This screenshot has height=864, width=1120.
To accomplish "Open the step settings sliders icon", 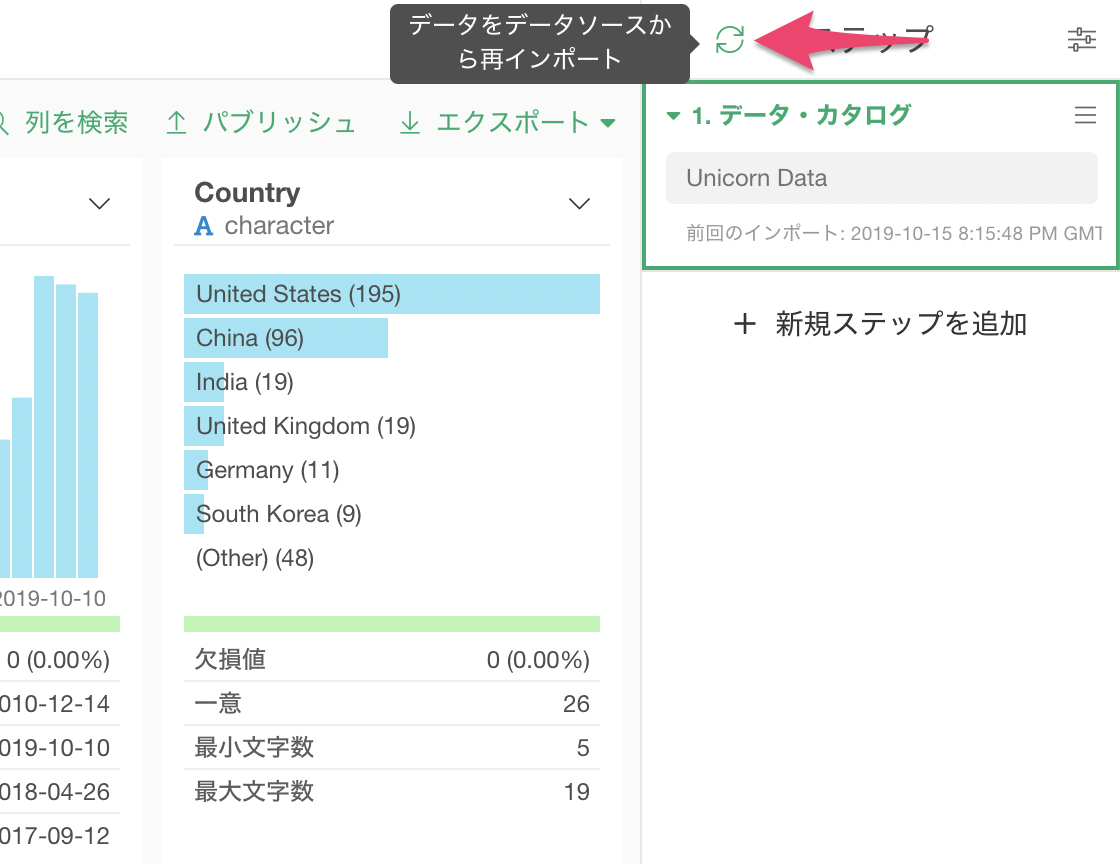I will click(1081, 40).
